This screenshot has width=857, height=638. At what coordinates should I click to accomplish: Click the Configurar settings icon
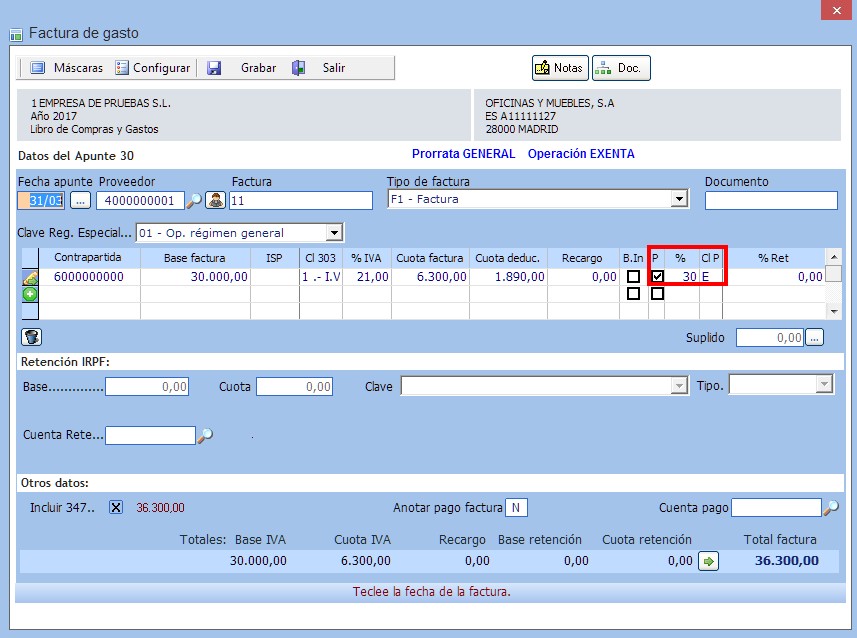click(x=122, y=68)
